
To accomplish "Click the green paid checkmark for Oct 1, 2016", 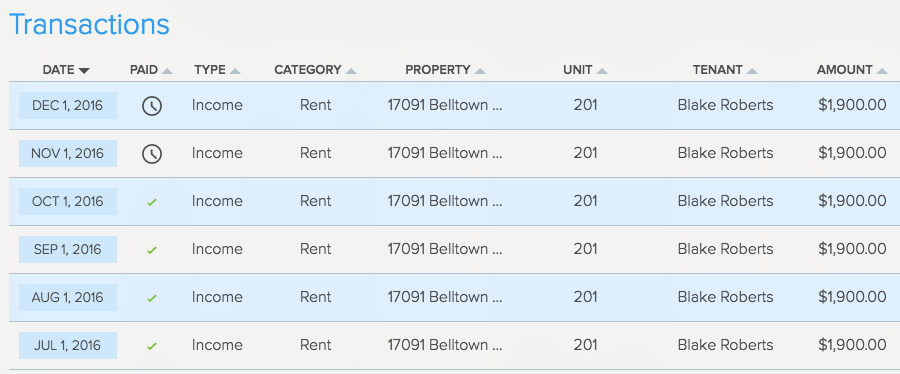I will pyautogui.click(x=152, y=202).
